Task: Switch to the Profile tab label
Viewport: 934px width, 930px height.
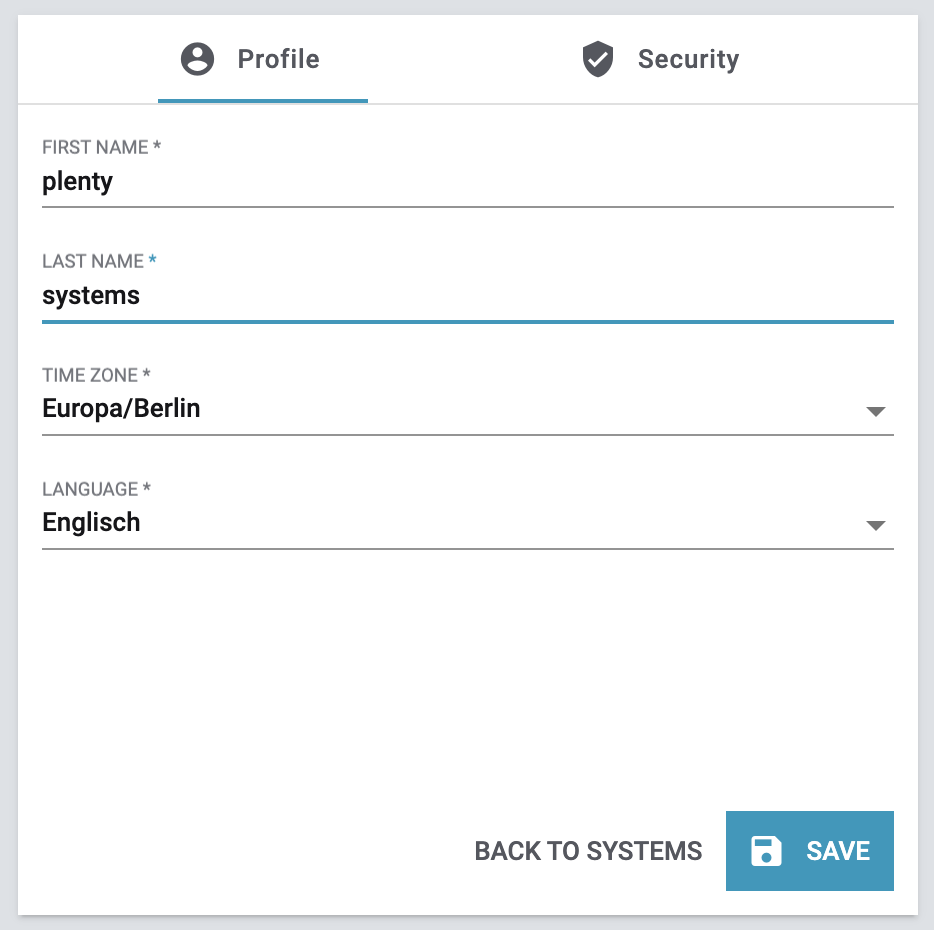Action: pyautogui.click(x=278, y=59)
